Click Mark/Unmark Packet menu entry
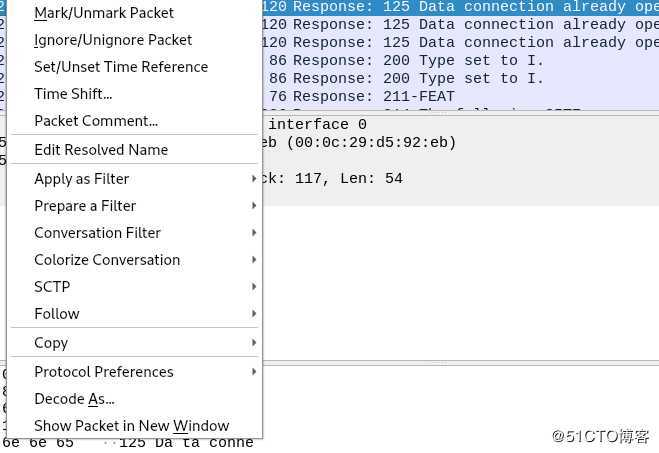The height and width of the screenshot is (453, 659). pyautogui.click(x=104, y=13)
